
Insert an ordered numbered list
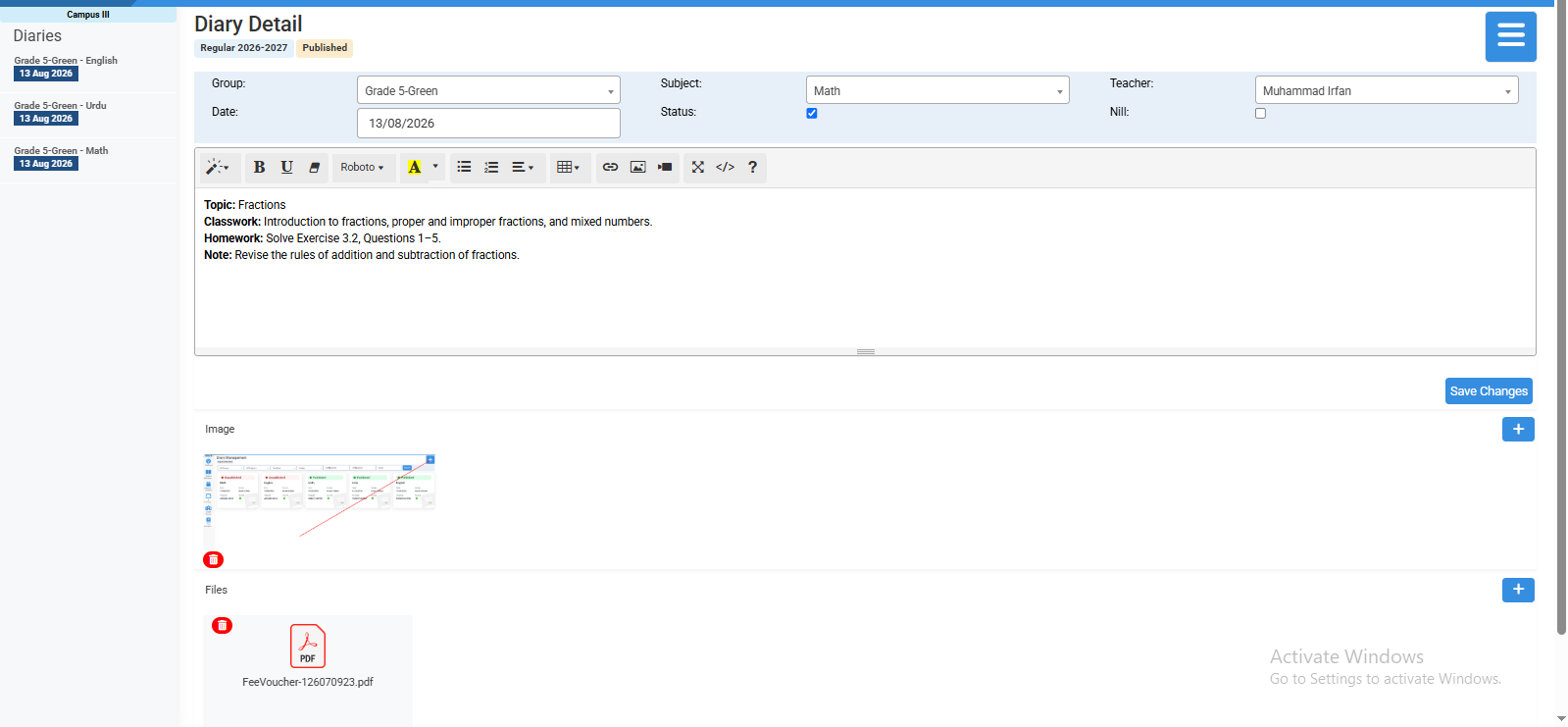[x=491, y=168]
